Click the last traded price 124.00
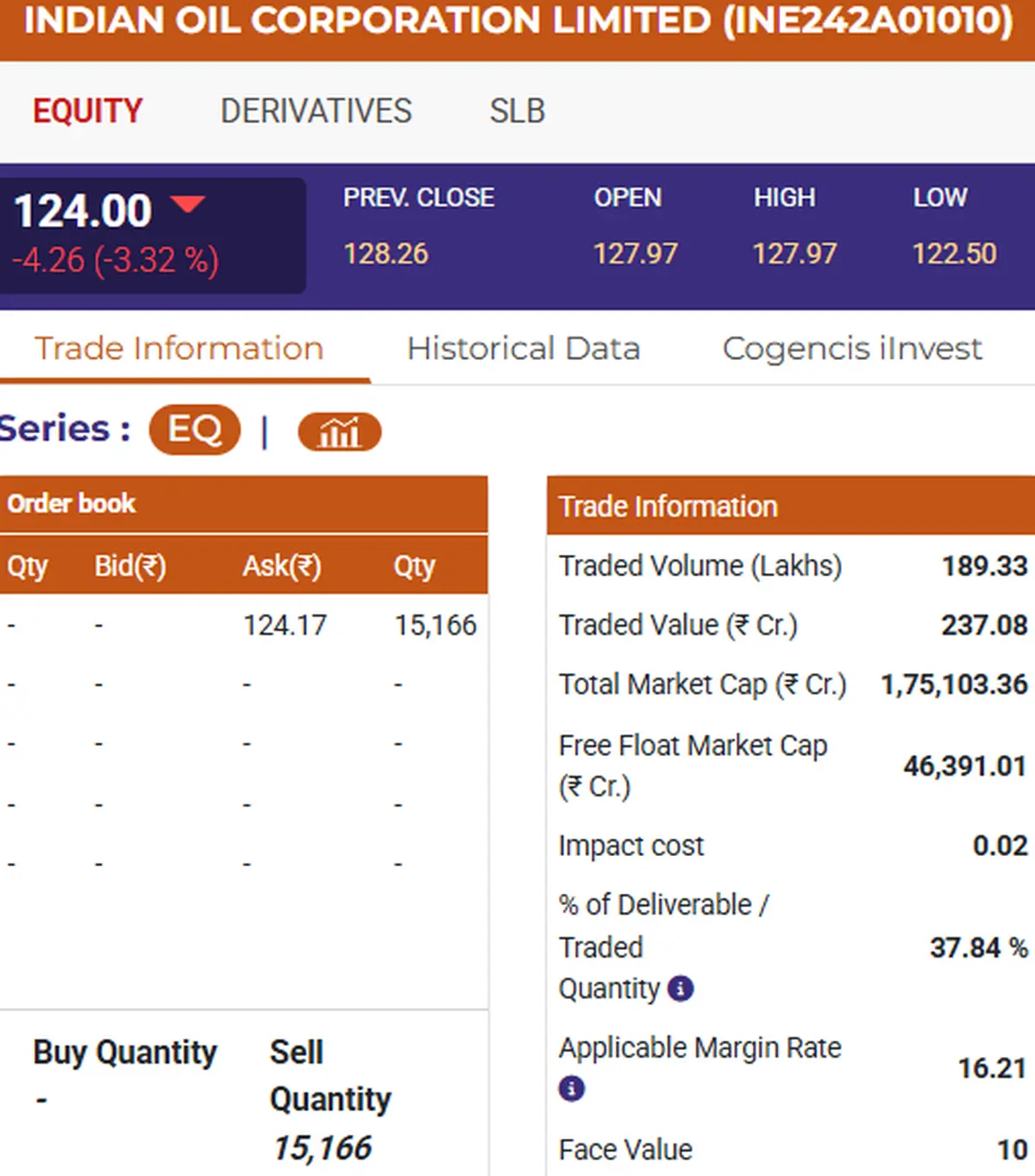The image size is (1035, 1176). click(83, 211)
